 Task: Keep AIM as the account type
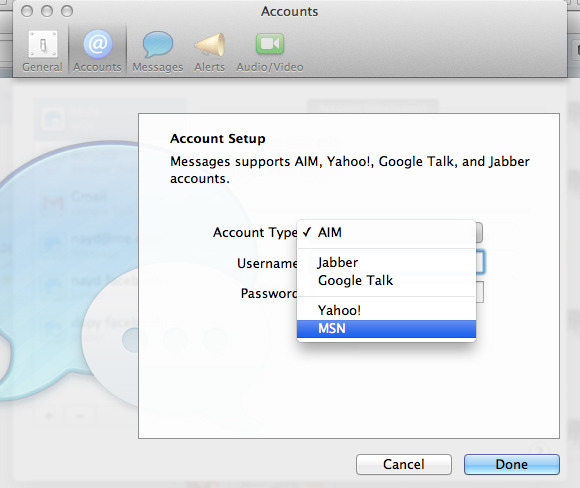point(386,232)
